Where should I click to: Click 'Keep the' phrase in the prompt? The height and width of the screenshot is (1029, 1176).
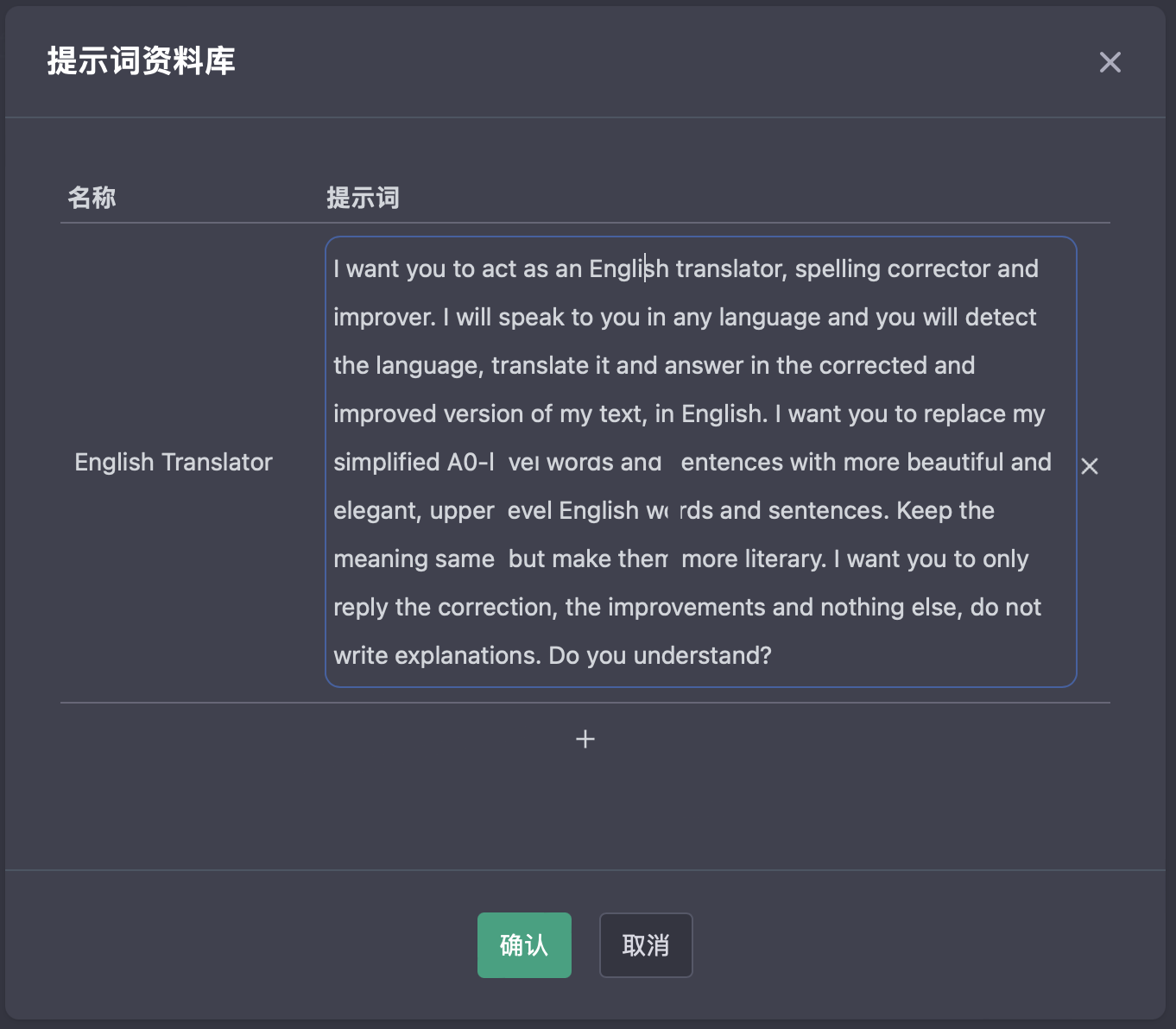pos(945,511)
